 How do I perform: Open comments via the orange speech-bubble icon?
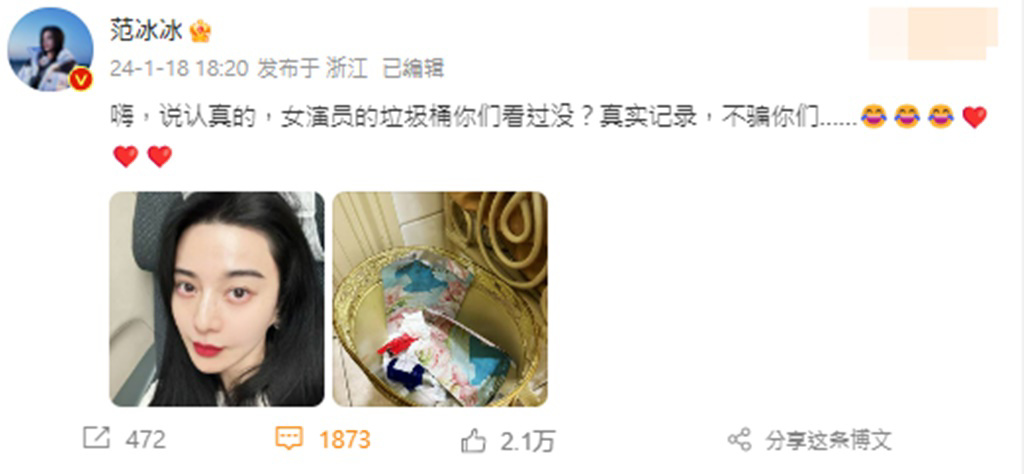click(x=288, y=439)
